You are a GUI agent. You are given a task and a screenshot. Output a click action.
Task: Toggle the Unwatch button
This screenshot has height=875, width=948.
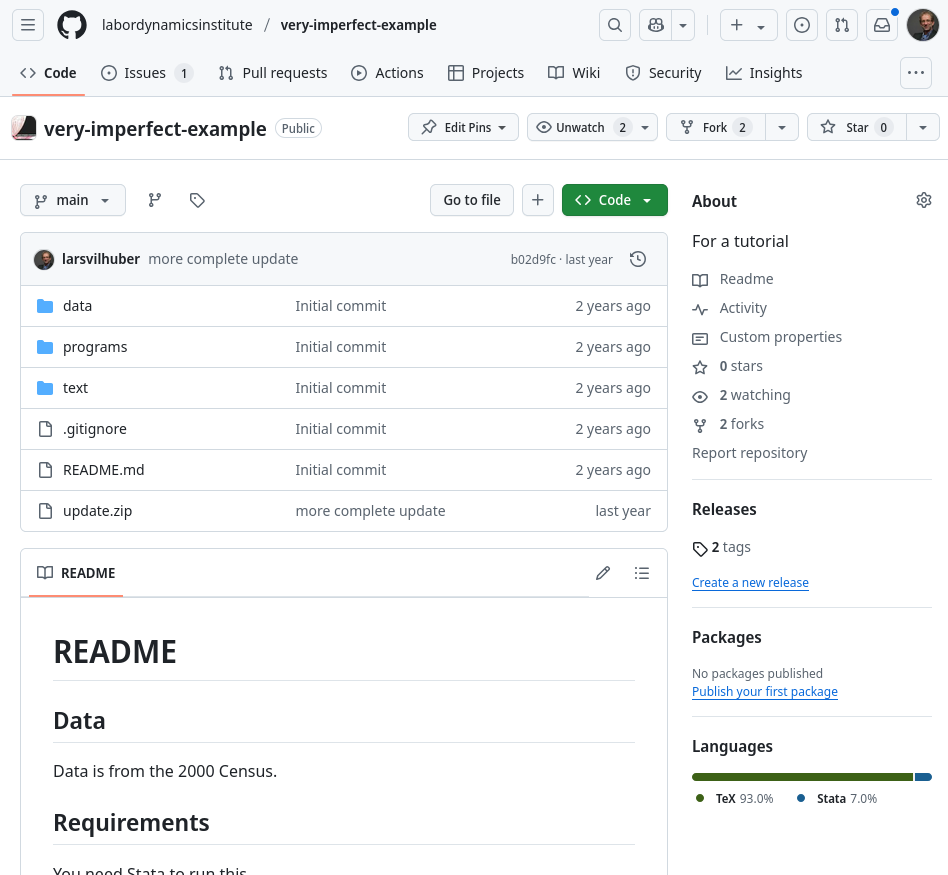coord(580,127)
